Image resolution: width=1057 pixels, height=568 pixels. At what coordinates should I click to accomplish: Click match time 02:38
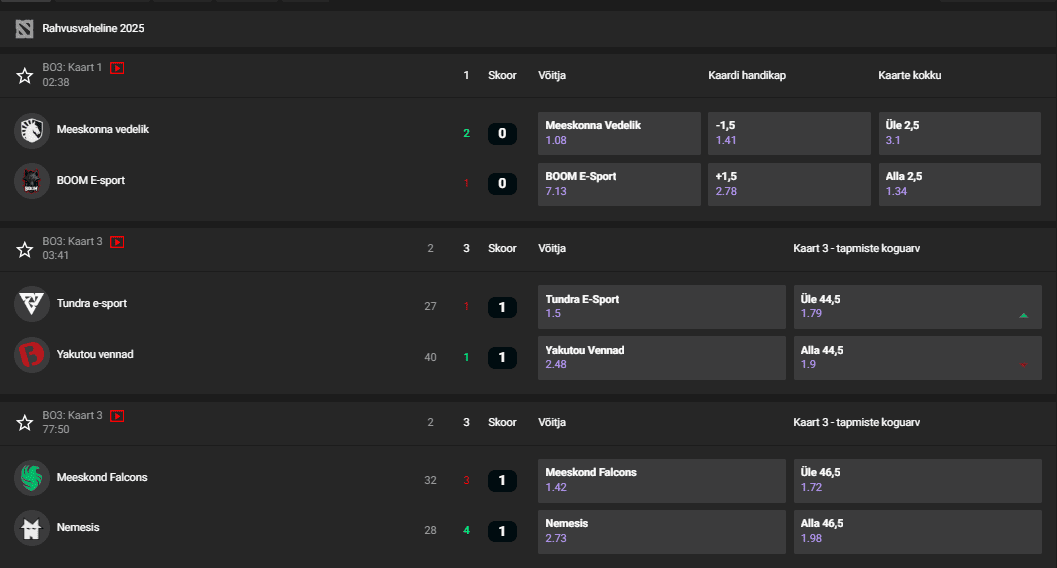(x=56, y=82)
